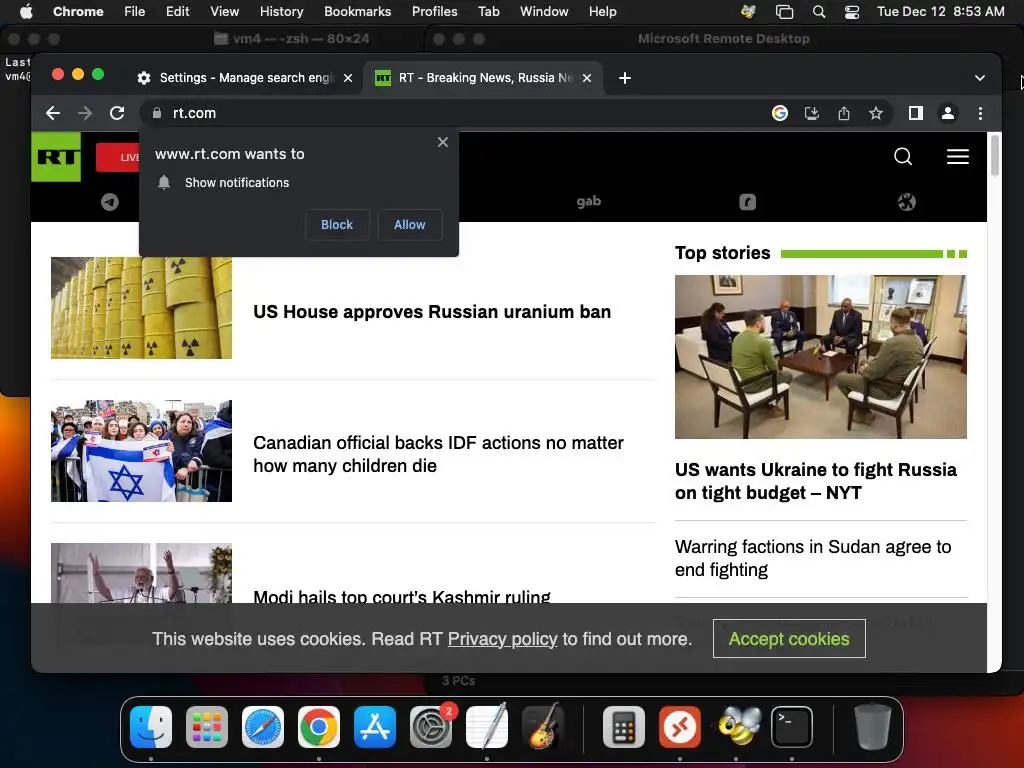Click the Israeli flag crowd thumbnail
Image resolution: width=1024 pixels, height=768 pixels.
click(x=141, y=451)
